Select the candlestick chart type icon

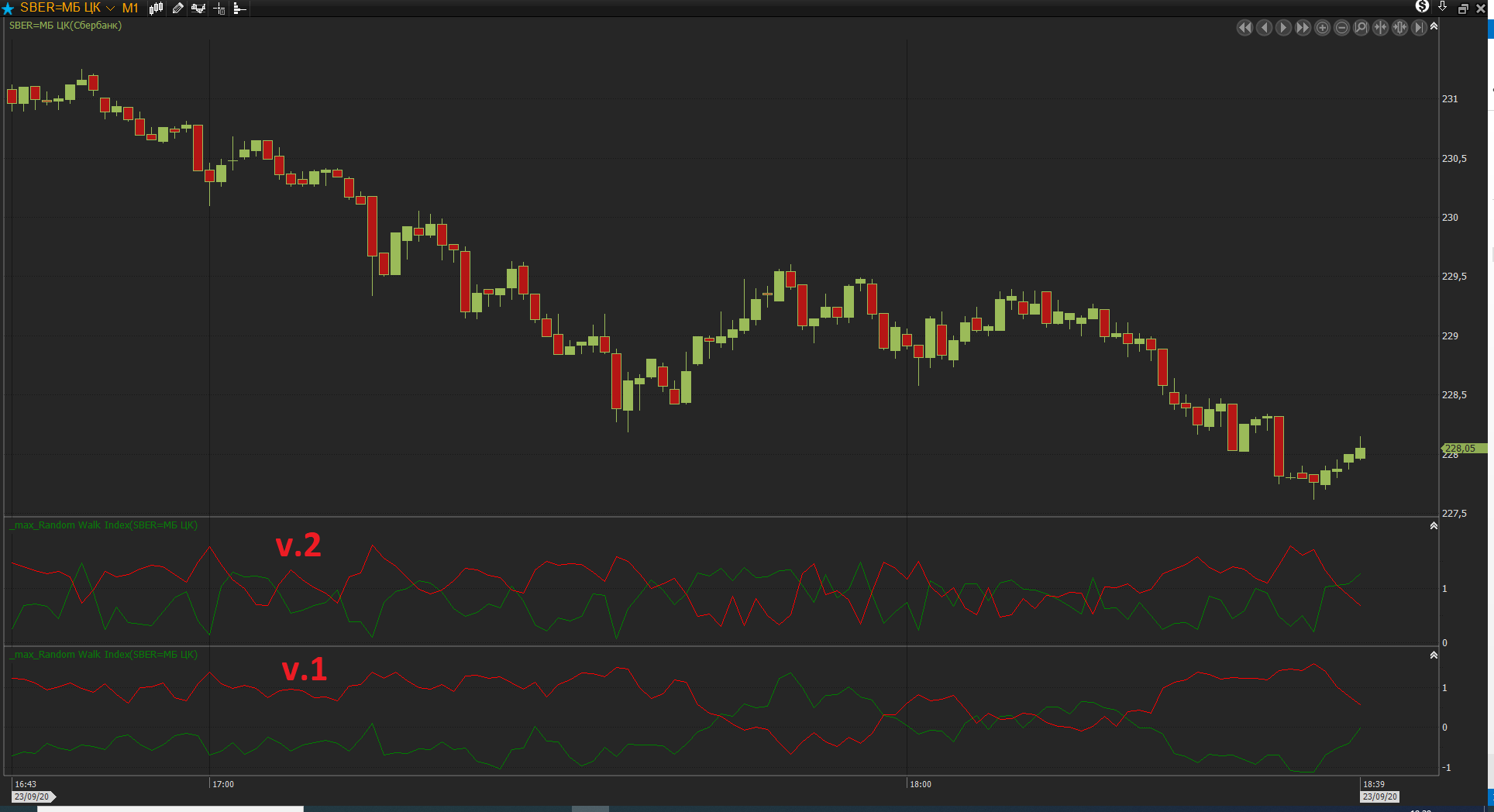(x=157, y=9)
